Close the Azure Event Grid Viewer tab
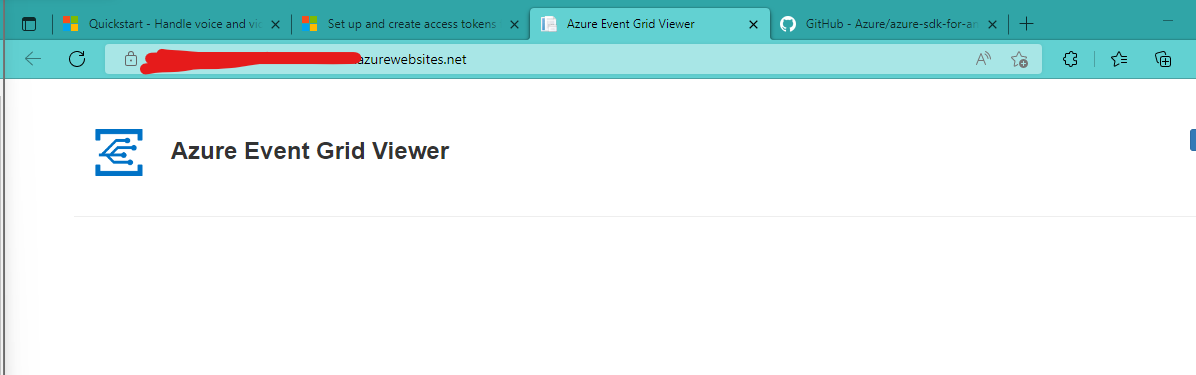 [x=754, y=24]
